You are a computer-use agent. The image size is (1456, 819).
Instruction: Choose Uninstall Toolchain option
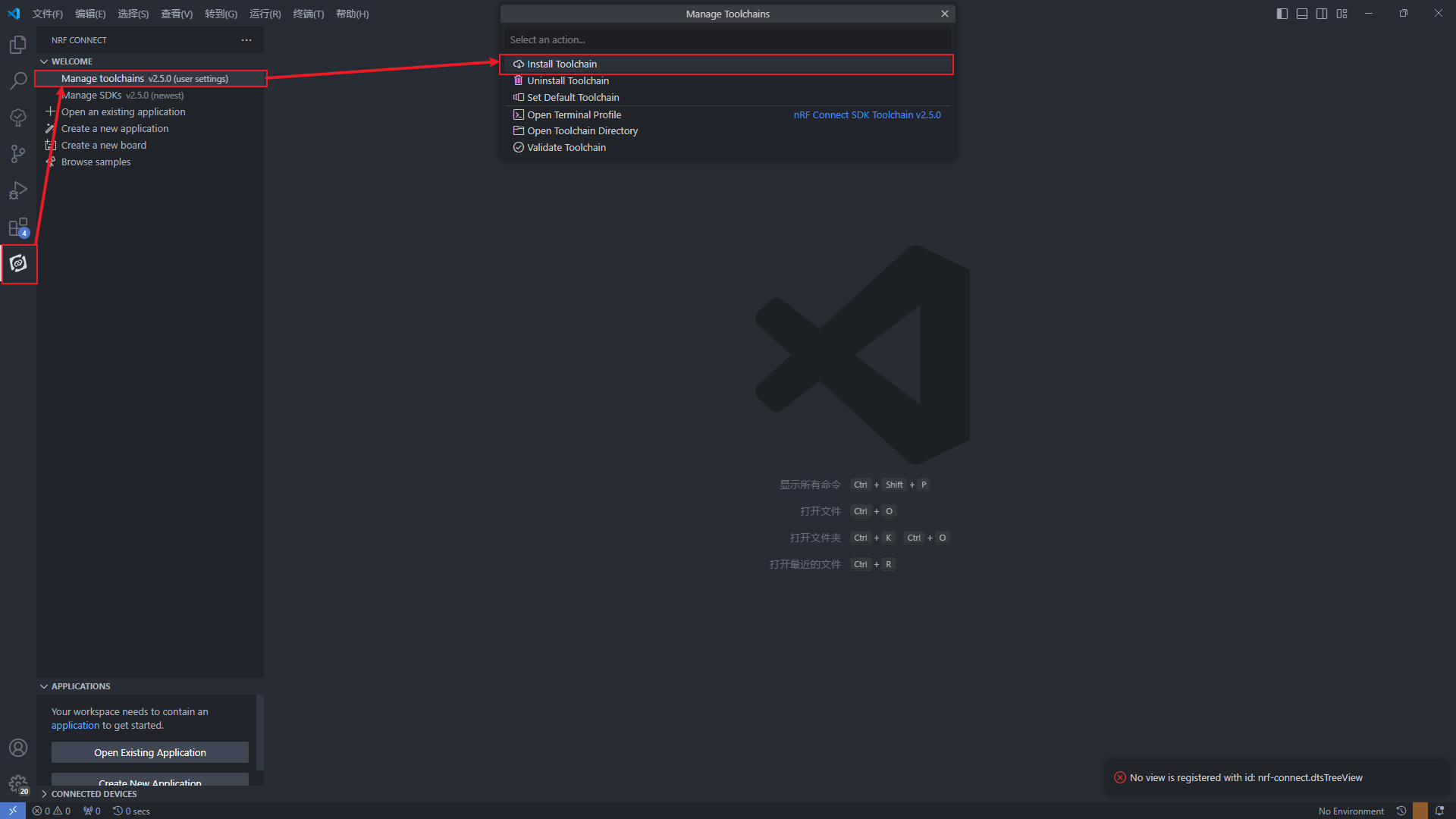[567, 81]
